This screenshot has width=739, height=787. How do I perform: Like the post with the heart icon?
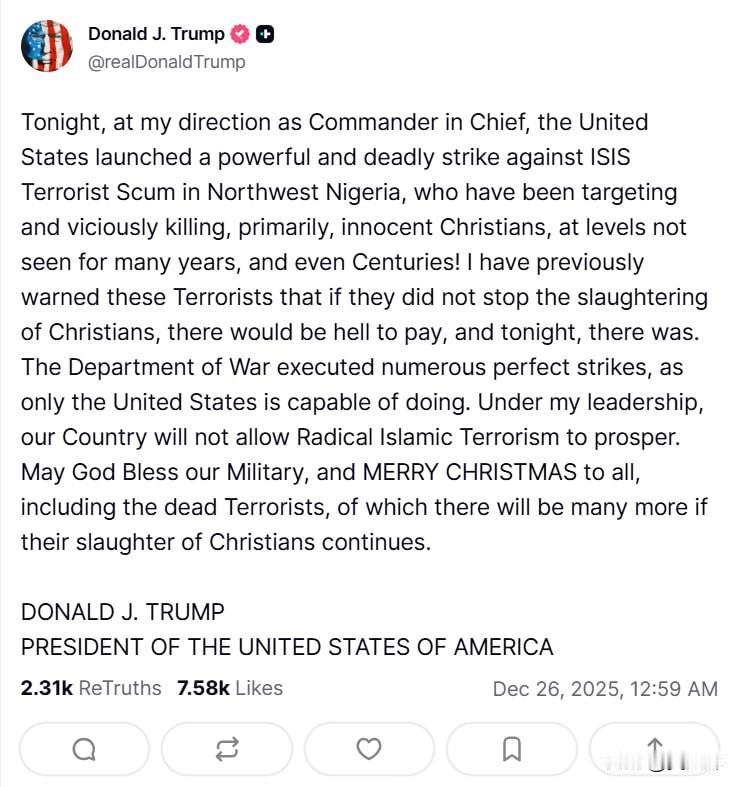coord(369,748)
